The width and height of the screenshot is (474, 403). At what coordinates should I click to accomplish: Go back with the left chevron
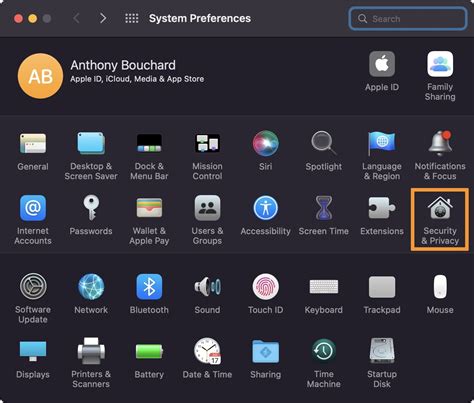pos(76,18)
